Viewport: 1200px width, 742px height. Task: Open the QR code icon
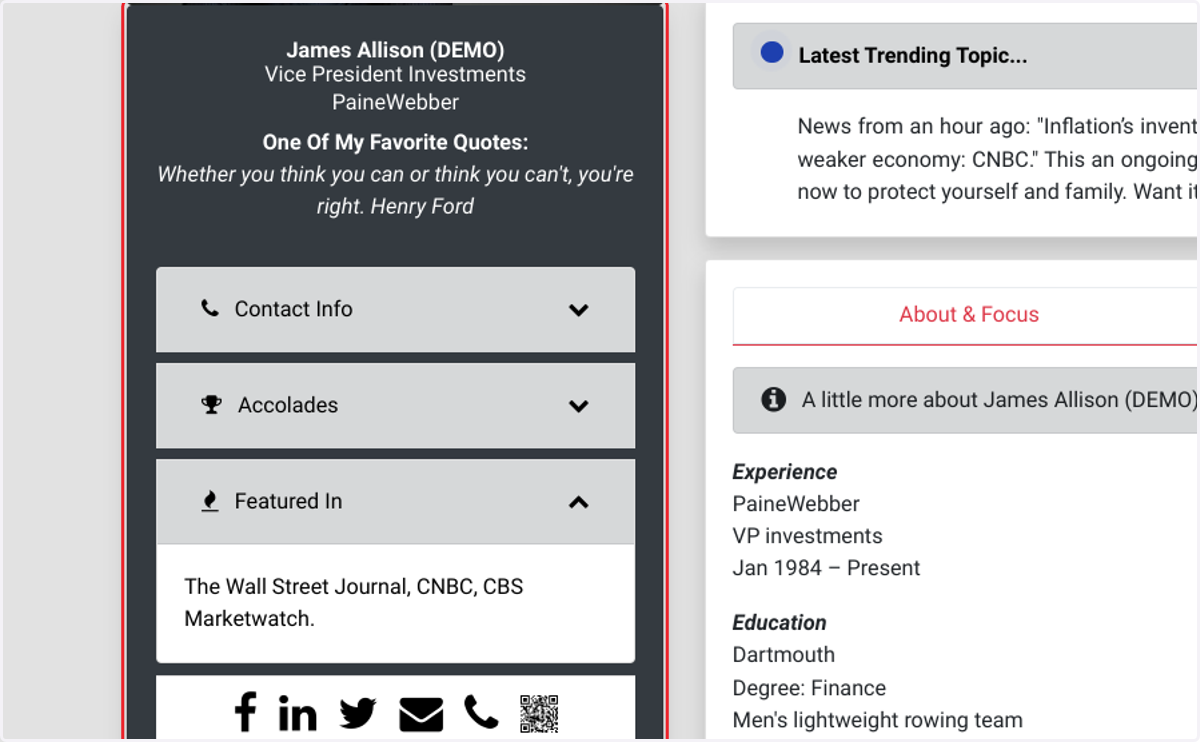pos(539,714)
